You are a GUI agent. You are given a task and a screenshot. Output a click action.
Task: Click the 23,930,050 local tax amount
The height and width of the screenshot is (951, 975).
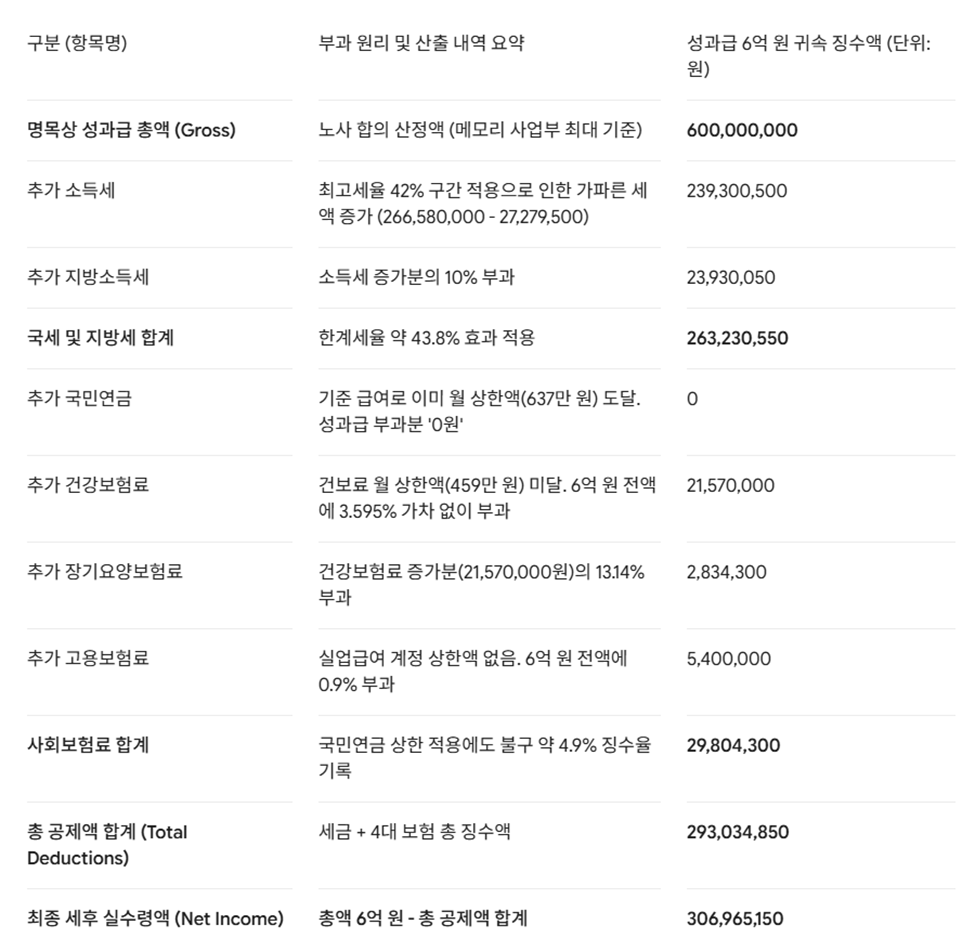pyautogui.click(x=731, y=277)
